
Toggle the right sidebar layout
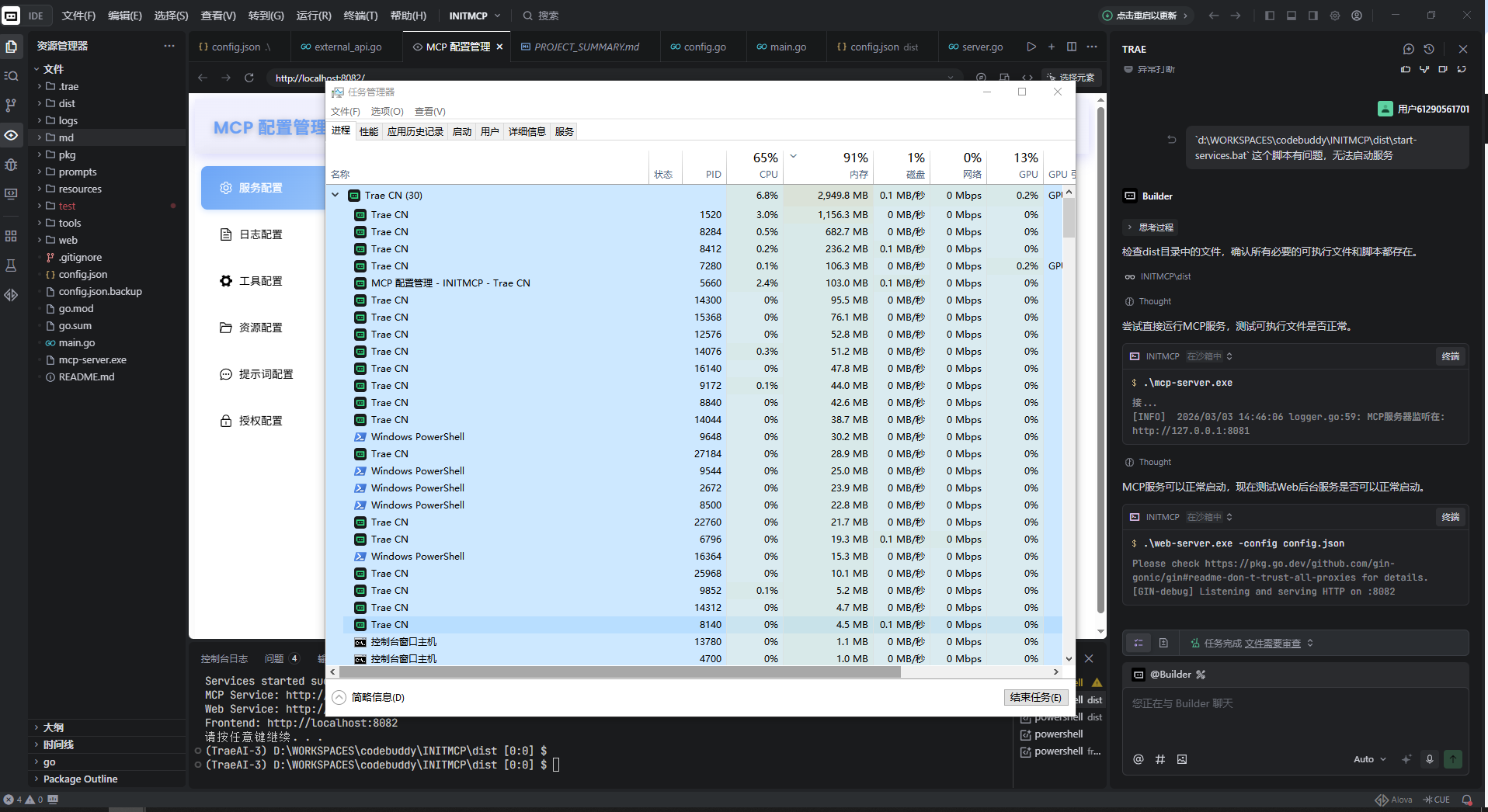1313,16
